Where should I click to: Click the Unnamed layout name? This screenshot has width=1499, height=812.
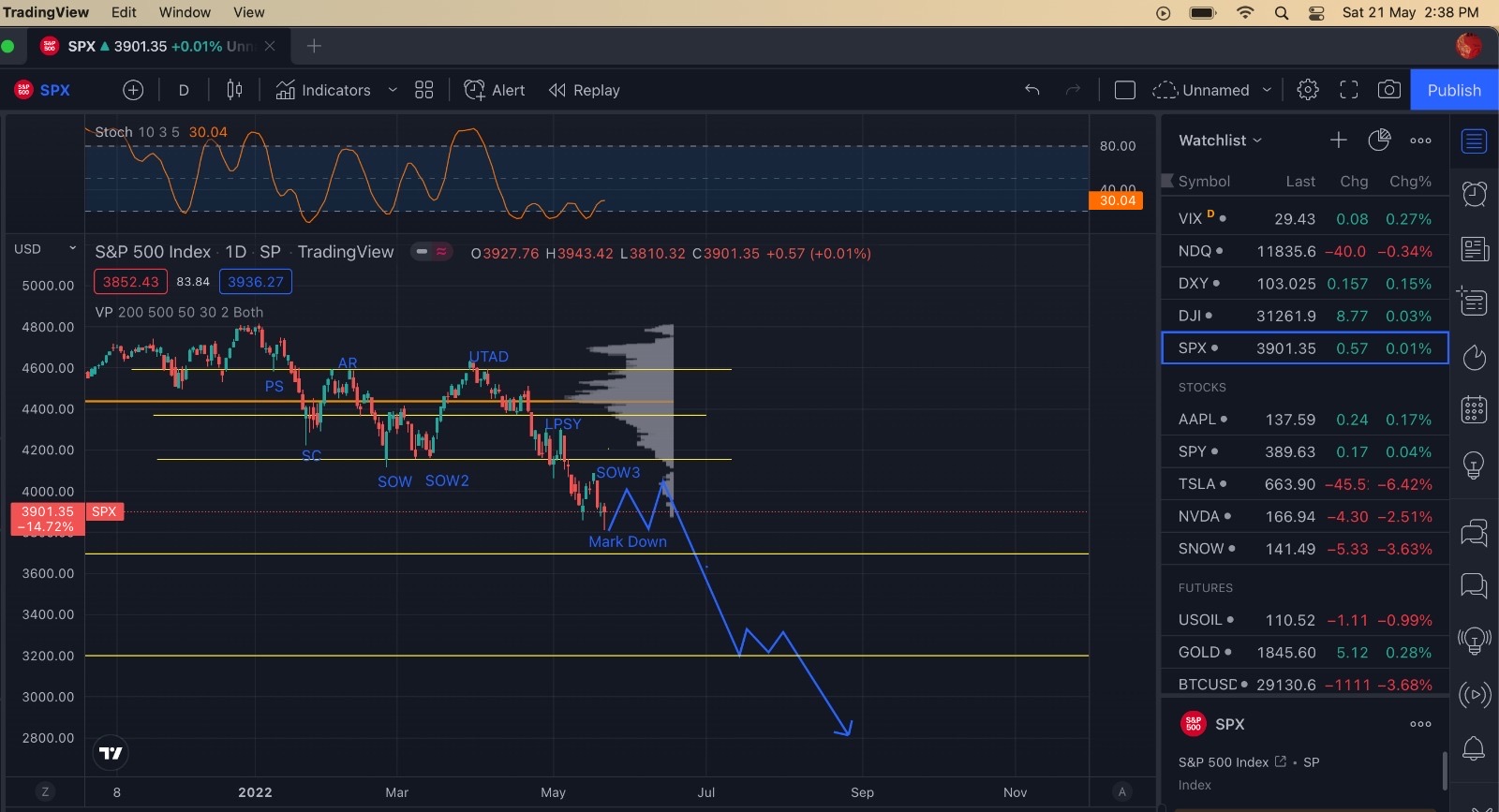[1216, 90]
